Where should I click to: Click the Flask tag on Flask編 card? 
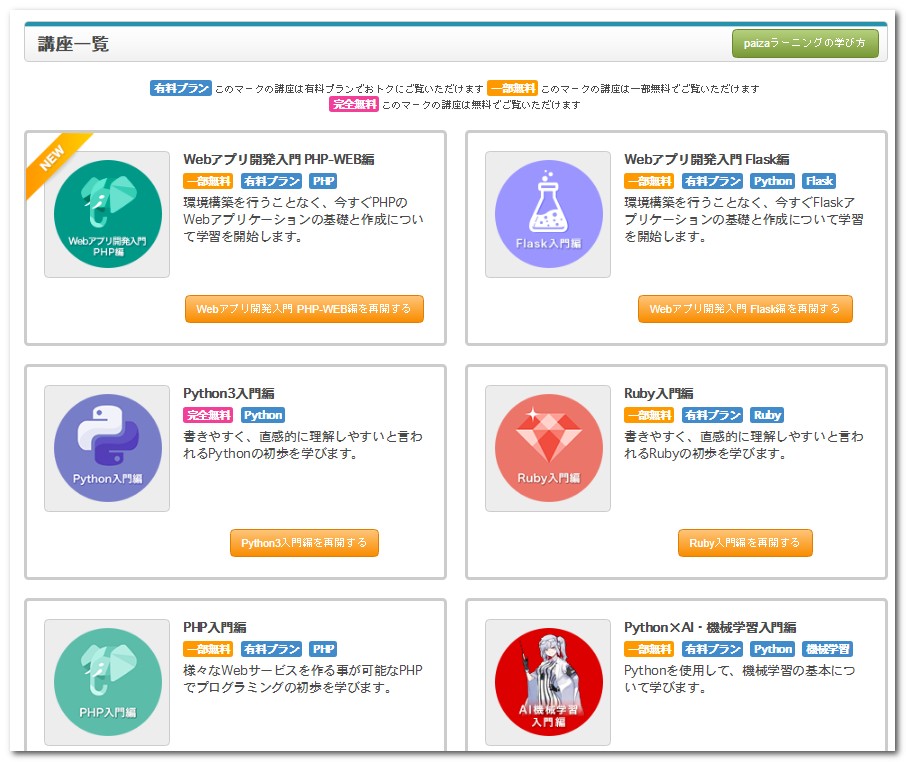click(x=819, y=181)
